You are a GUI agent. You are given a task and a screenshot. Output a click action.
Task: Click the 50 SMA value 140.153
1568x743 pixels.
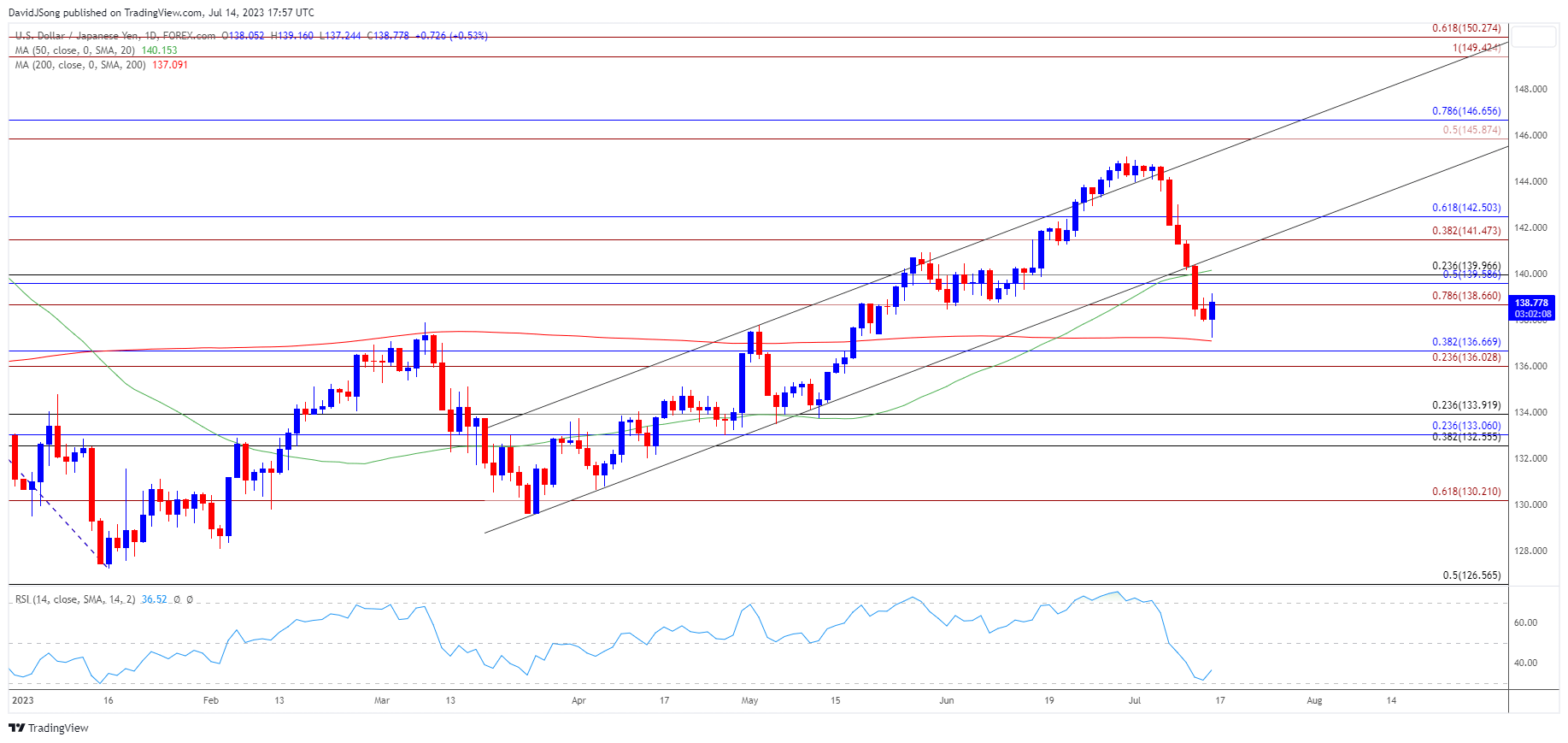coord(160,50)
